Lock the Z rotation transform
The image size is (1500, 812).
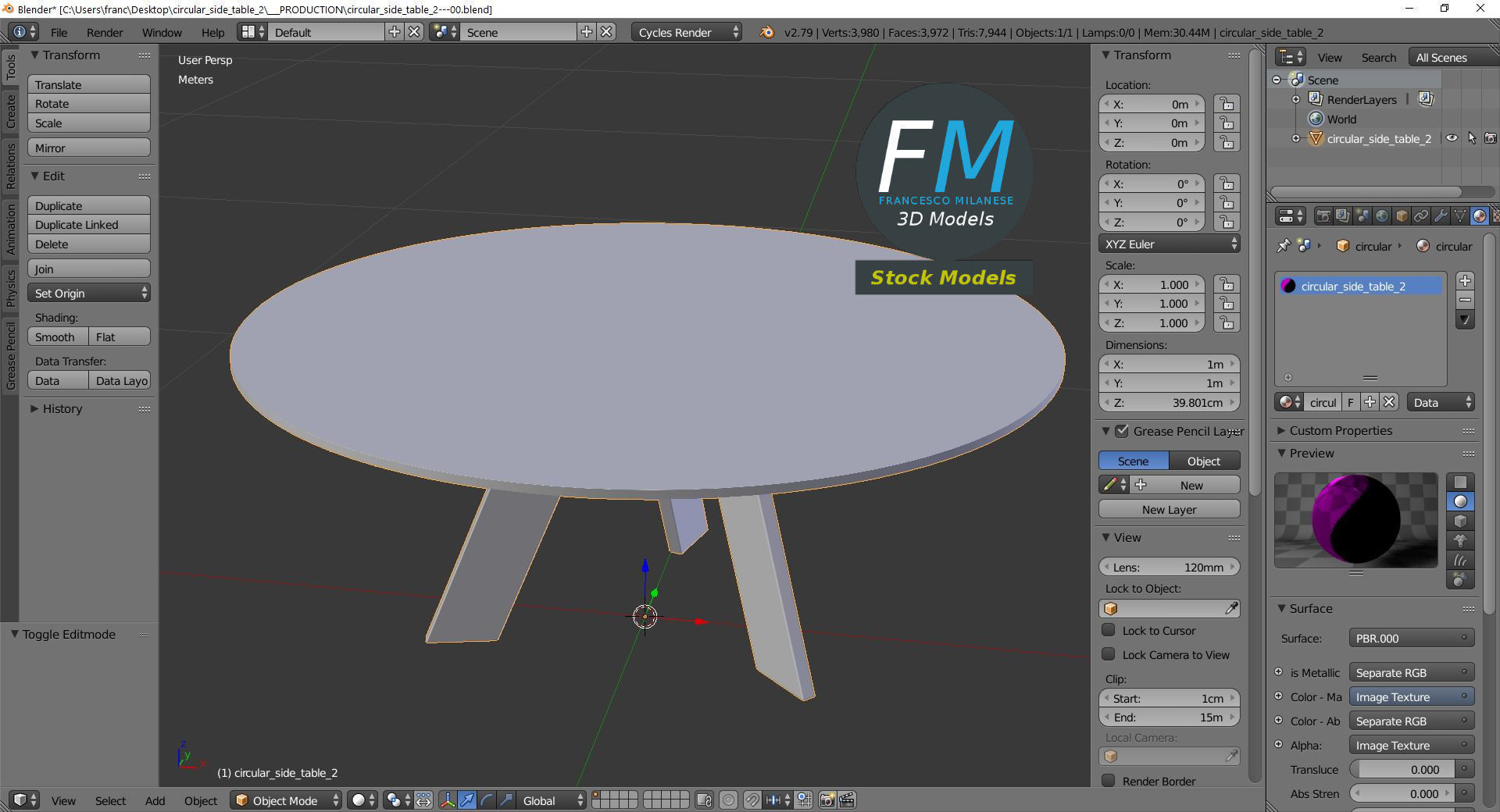(x=1227, y=223)
